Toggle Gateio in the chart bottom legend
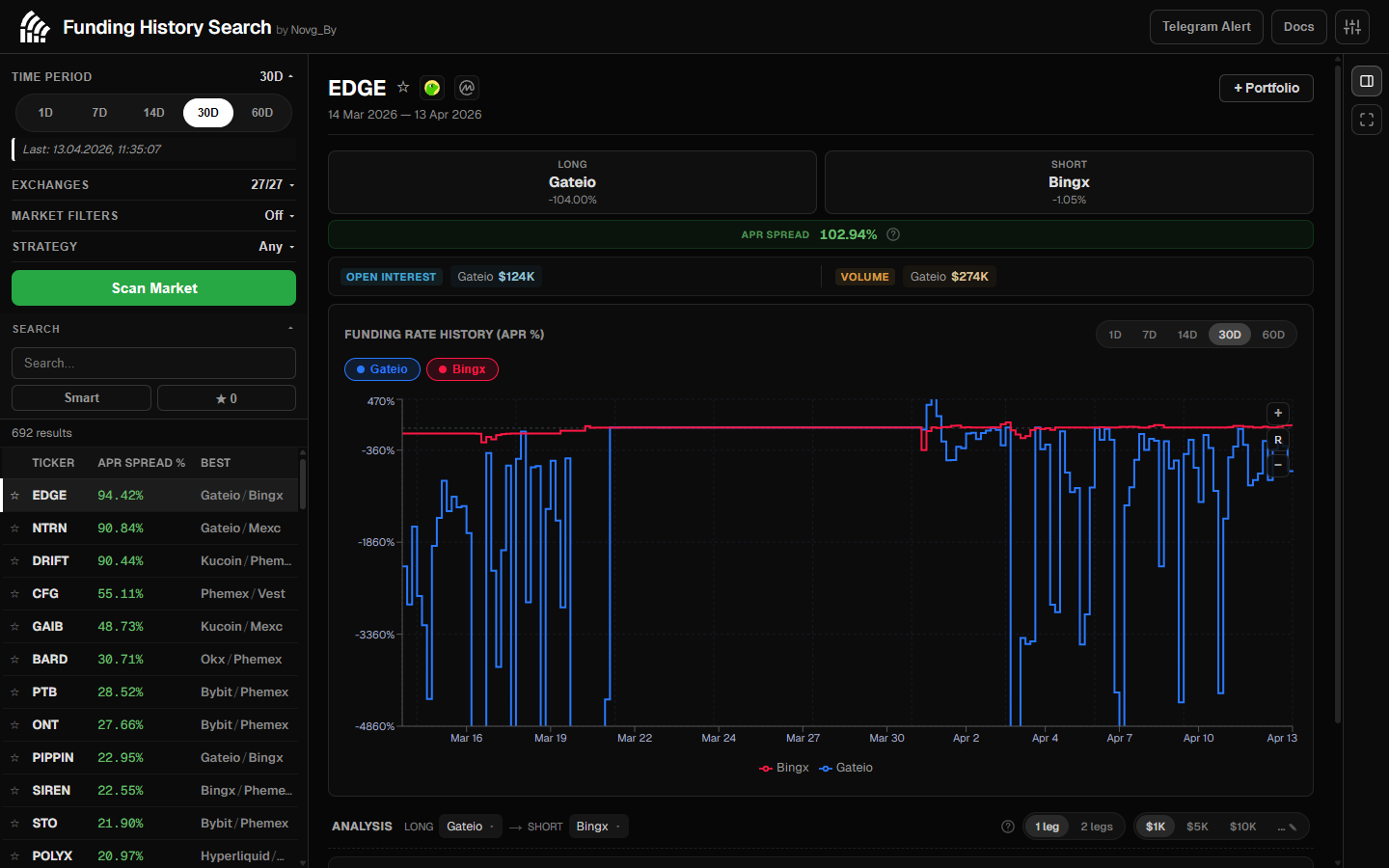 point(846,768)
